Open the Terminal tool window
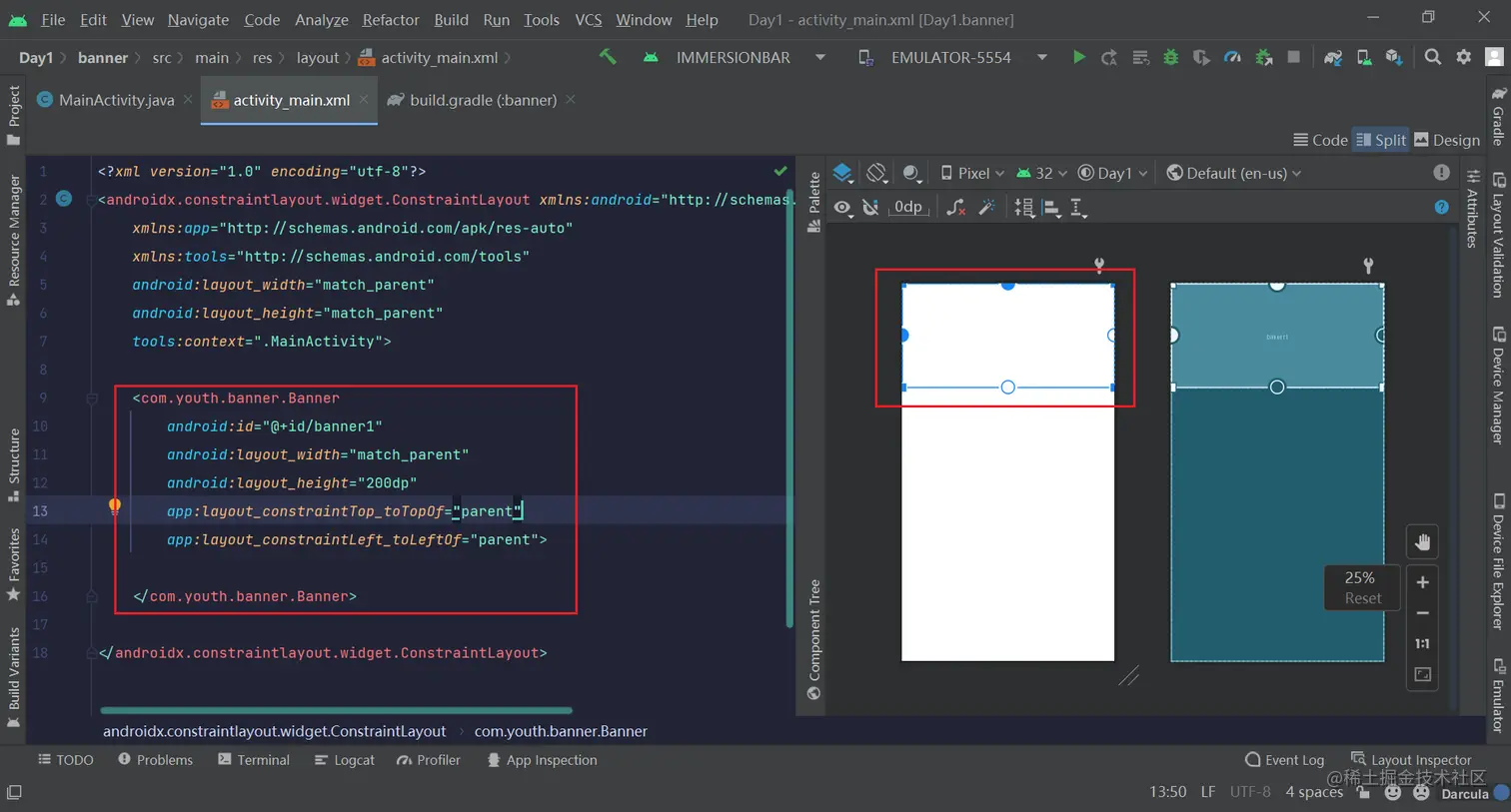This screenshot has height=812, width=1511. pyautogui.click(x=254, y=760)
